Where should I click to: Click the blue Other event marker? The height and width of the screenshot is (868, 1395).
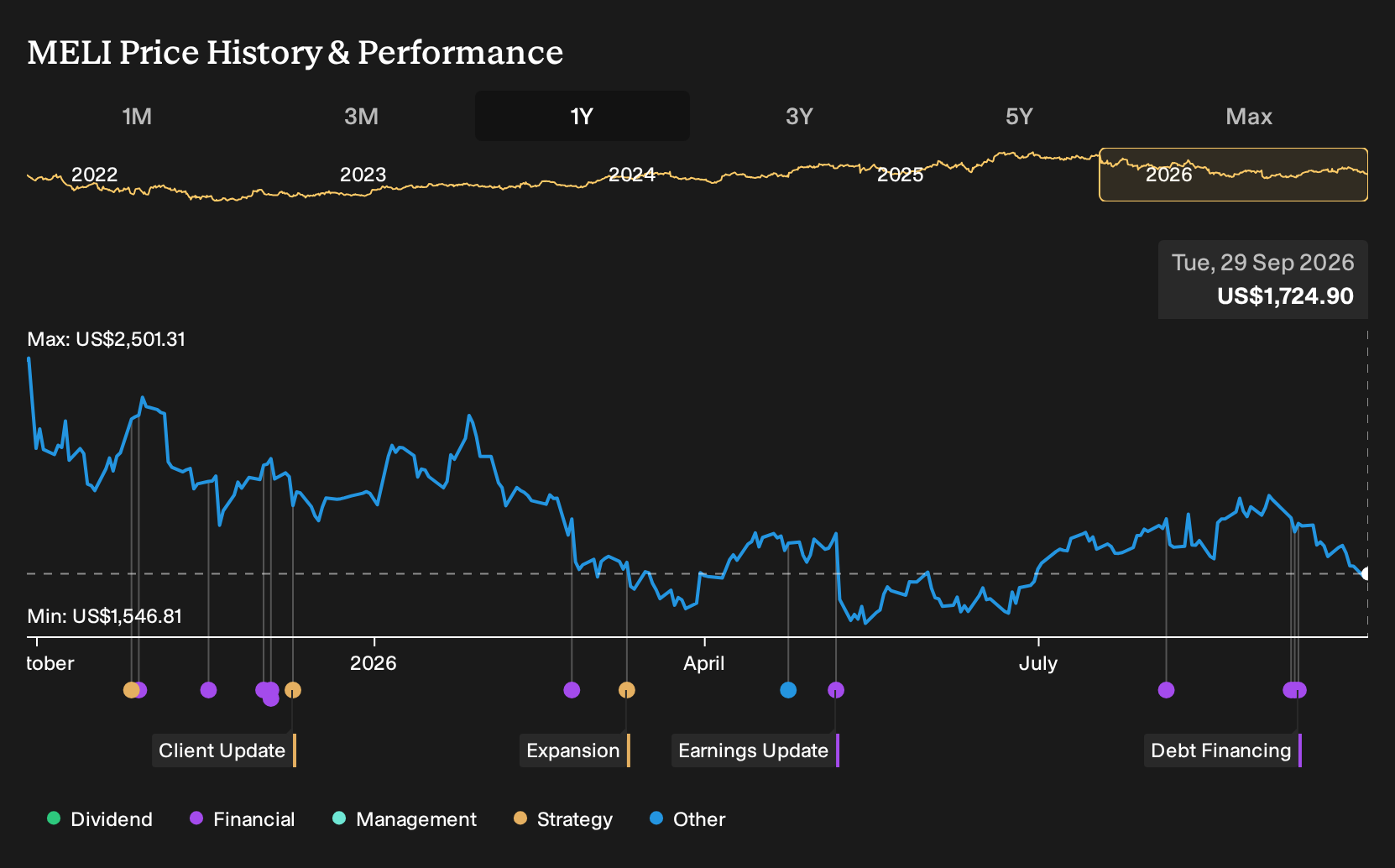[787, 690]
